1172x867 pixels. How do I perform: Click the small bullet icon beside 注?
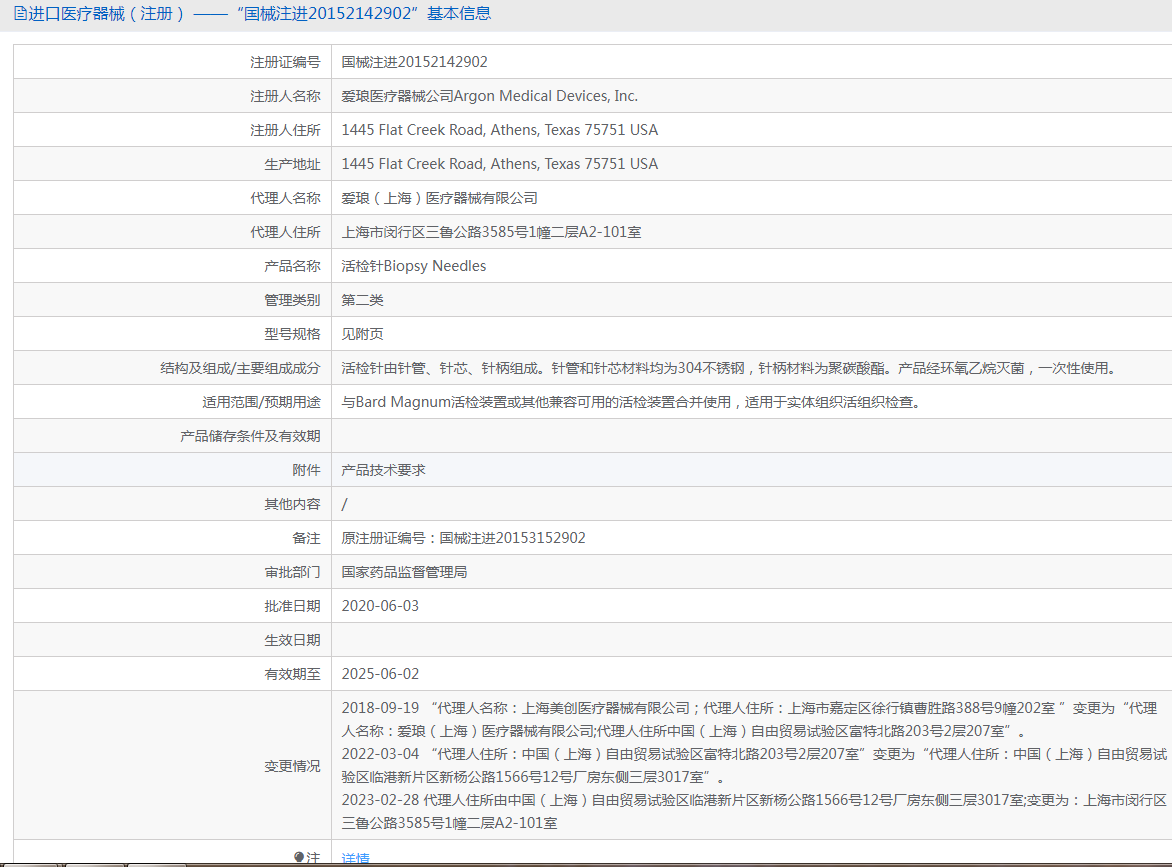[298, 857]
